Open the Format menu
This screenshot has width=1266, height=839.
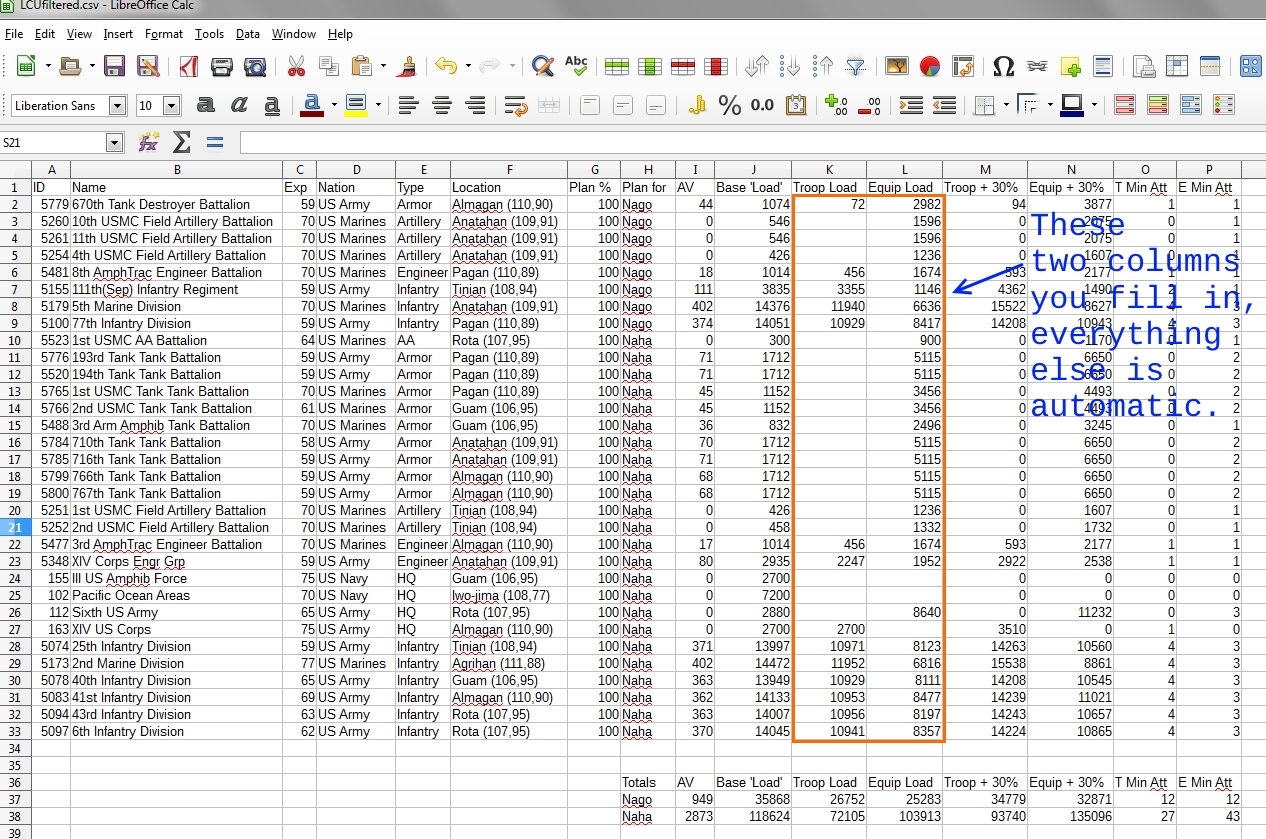pos(164,34)
